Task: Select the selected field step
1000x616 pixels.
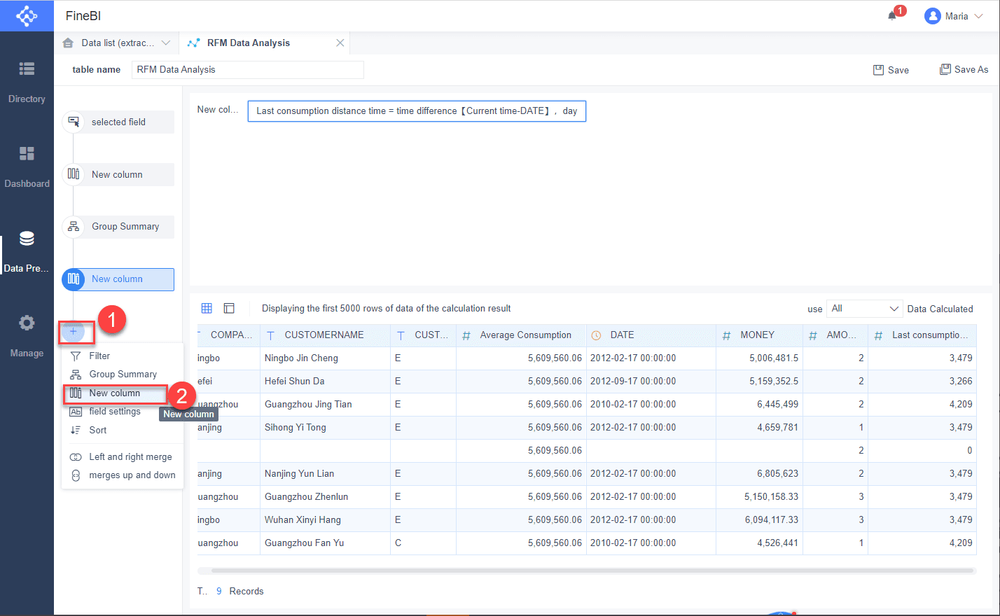Action: point(118,122)
